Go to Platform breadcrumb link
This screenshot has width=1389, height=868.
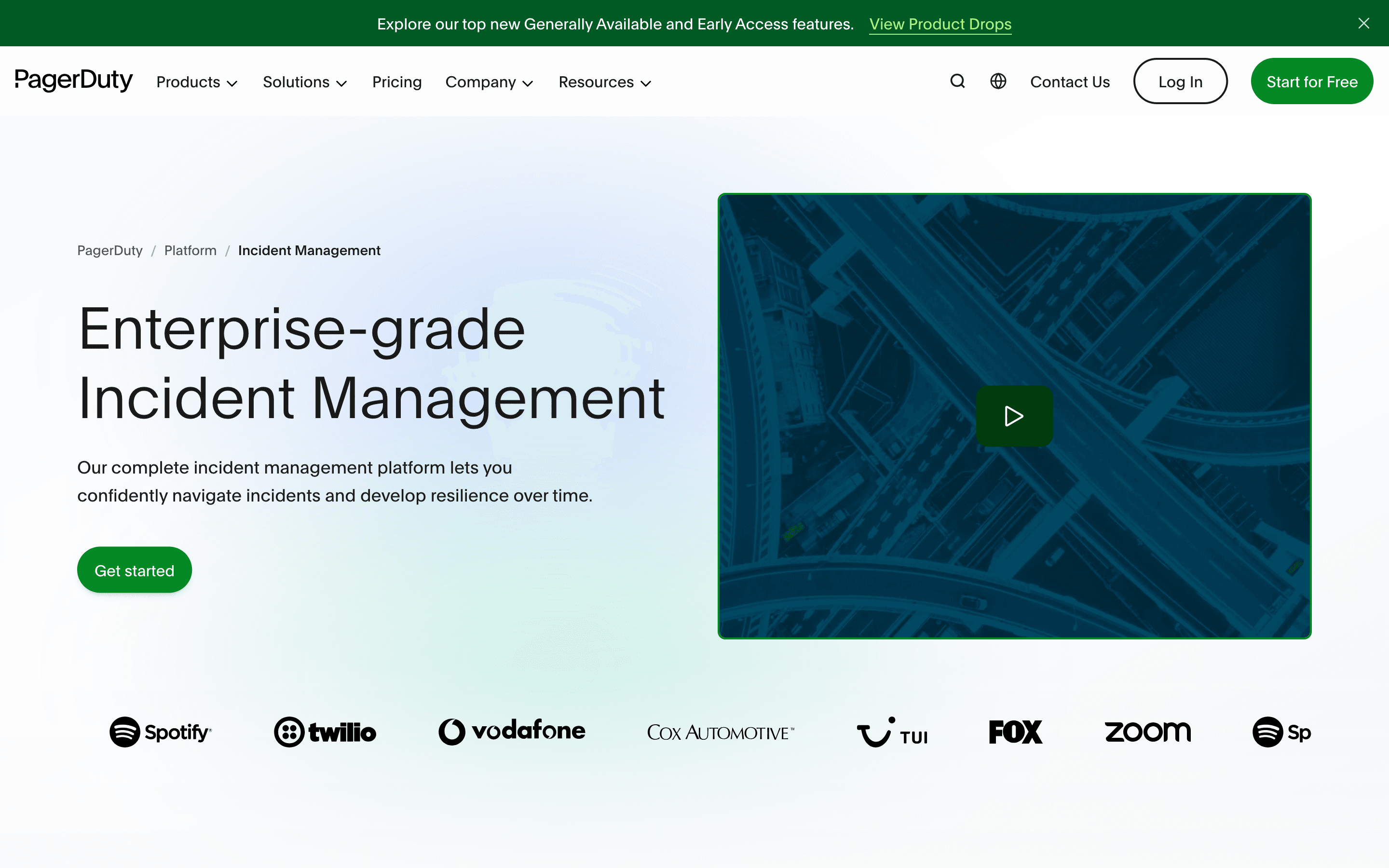(191, 250)
